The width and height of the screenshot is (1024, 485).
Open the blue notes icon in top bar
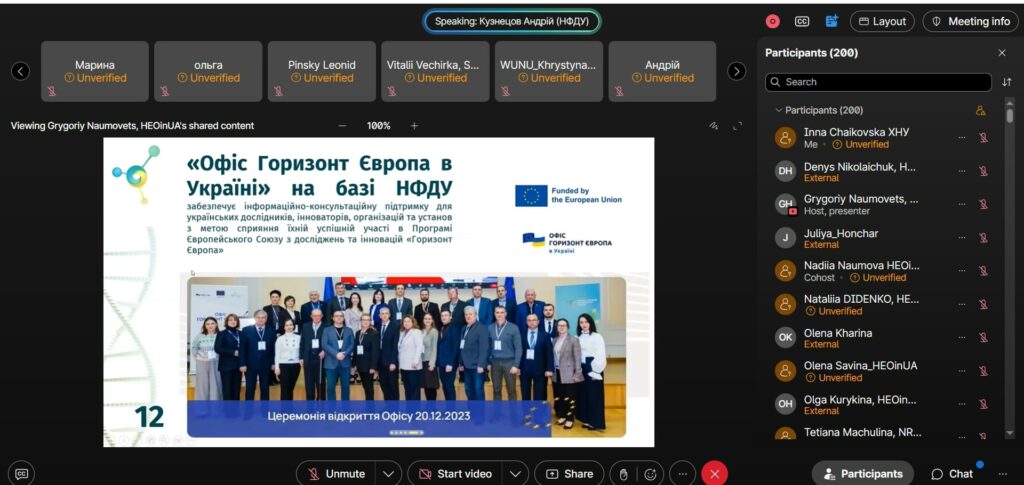pos(832,21)
